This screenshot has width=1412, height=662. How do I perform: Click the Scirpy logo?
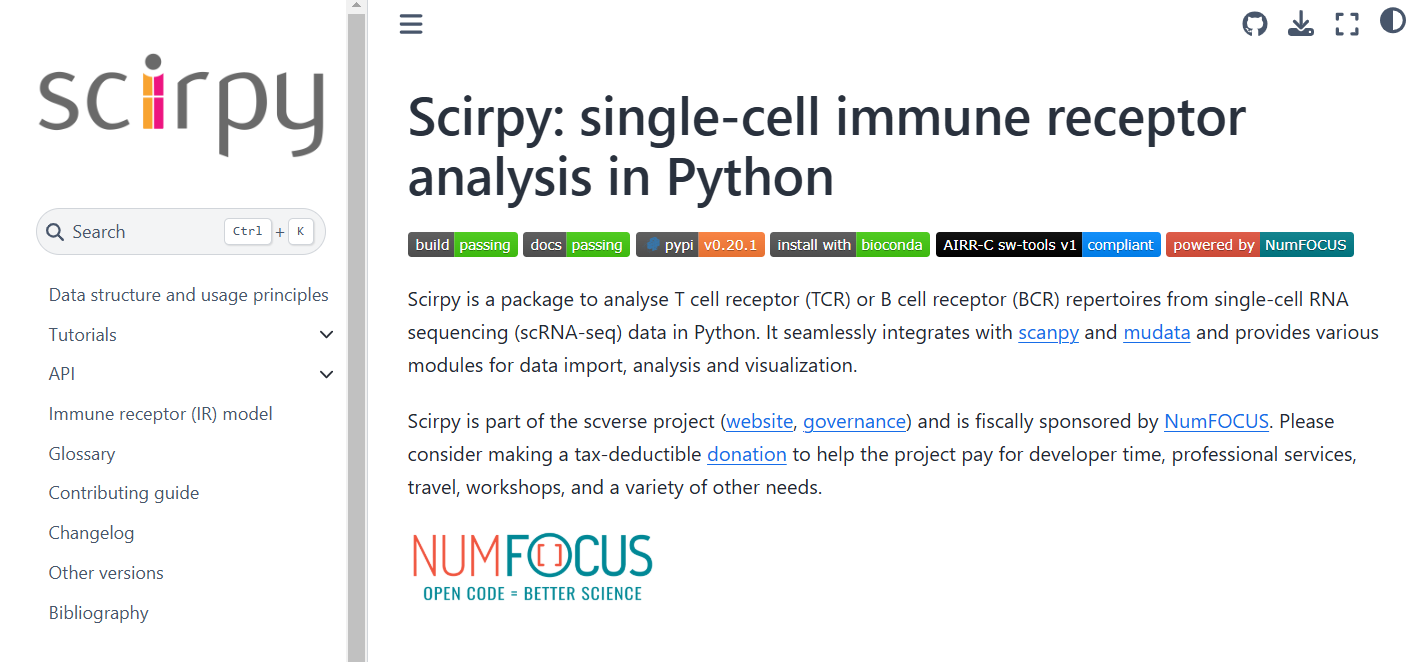point(180,103)
